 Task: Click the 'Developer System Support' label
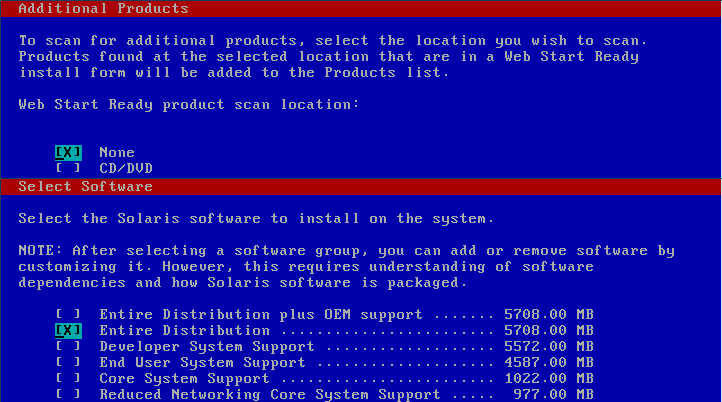pos(207,346)
